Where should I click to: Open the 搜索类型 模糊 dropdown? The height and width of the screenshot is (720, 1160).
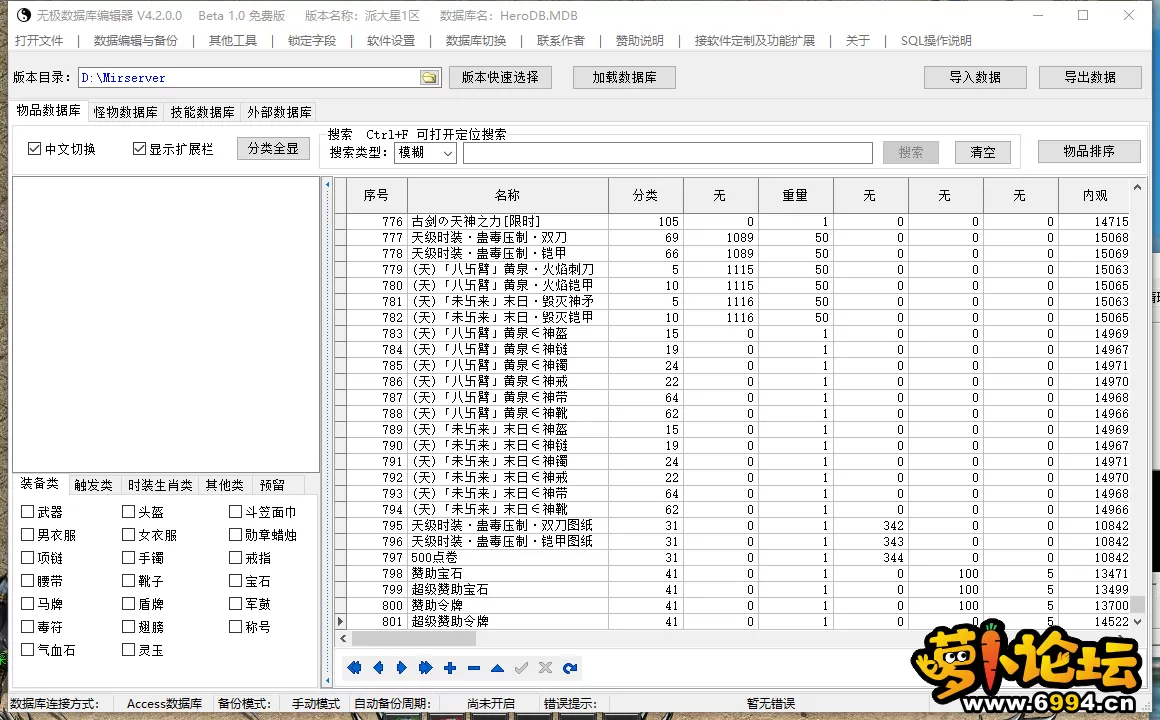425,152
